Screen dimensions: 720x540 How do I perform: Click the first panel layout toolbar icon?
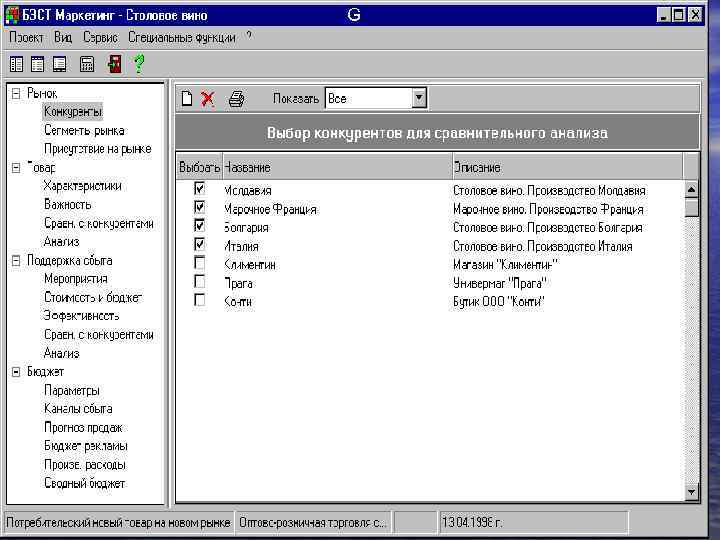16,64
